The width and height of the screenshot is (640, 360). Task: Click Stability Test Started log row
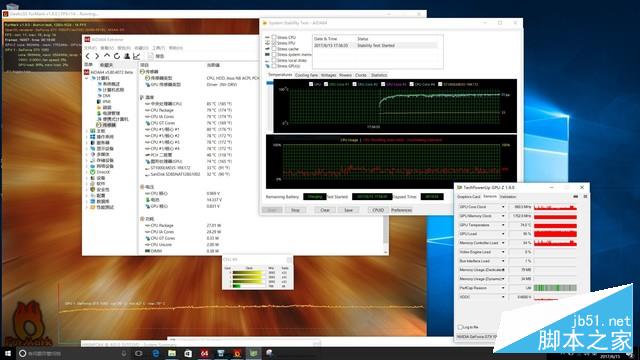click(x=376, y=45)
